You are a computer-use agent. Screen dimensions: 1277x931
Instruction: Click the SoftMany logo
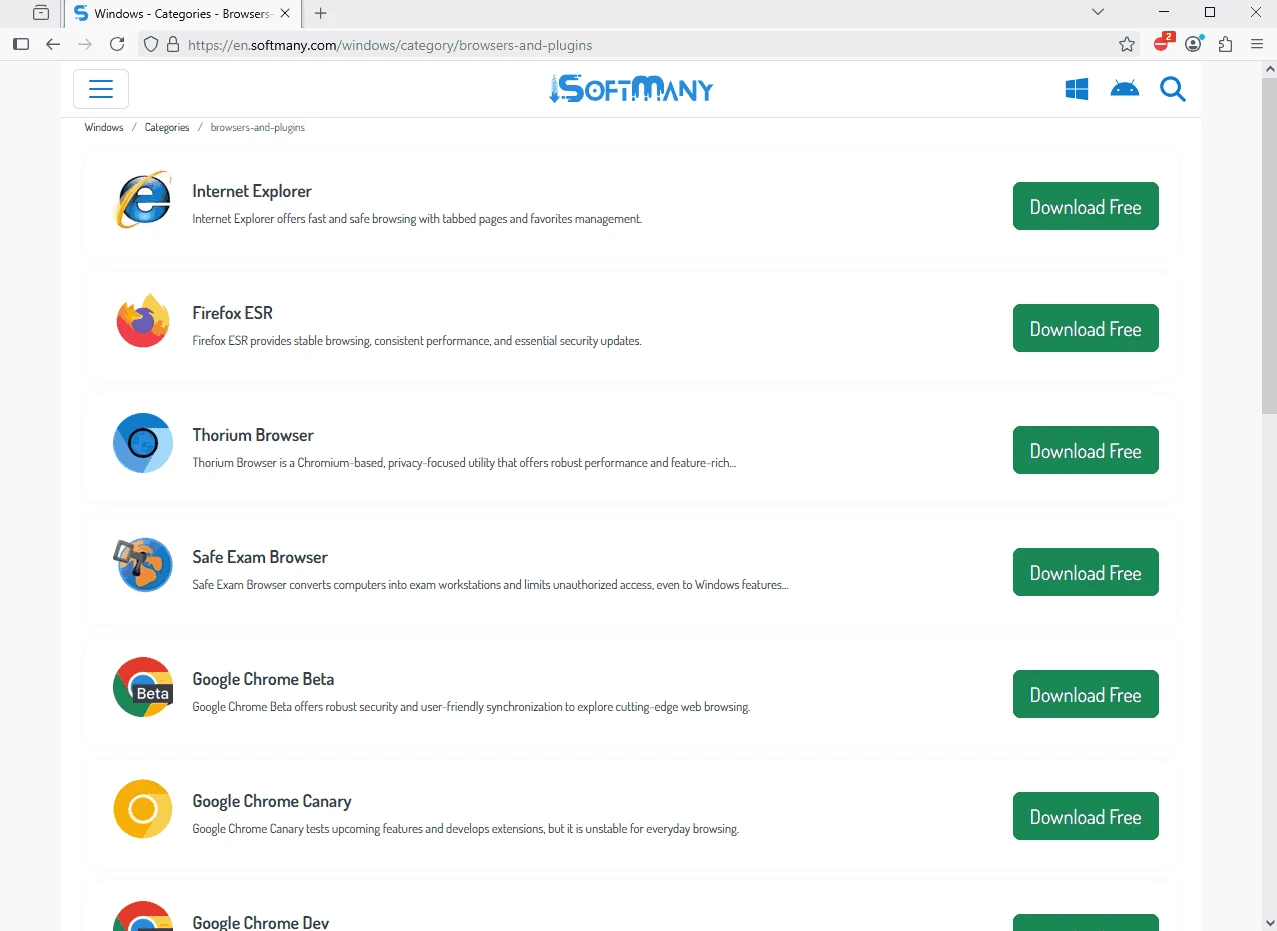631,89
